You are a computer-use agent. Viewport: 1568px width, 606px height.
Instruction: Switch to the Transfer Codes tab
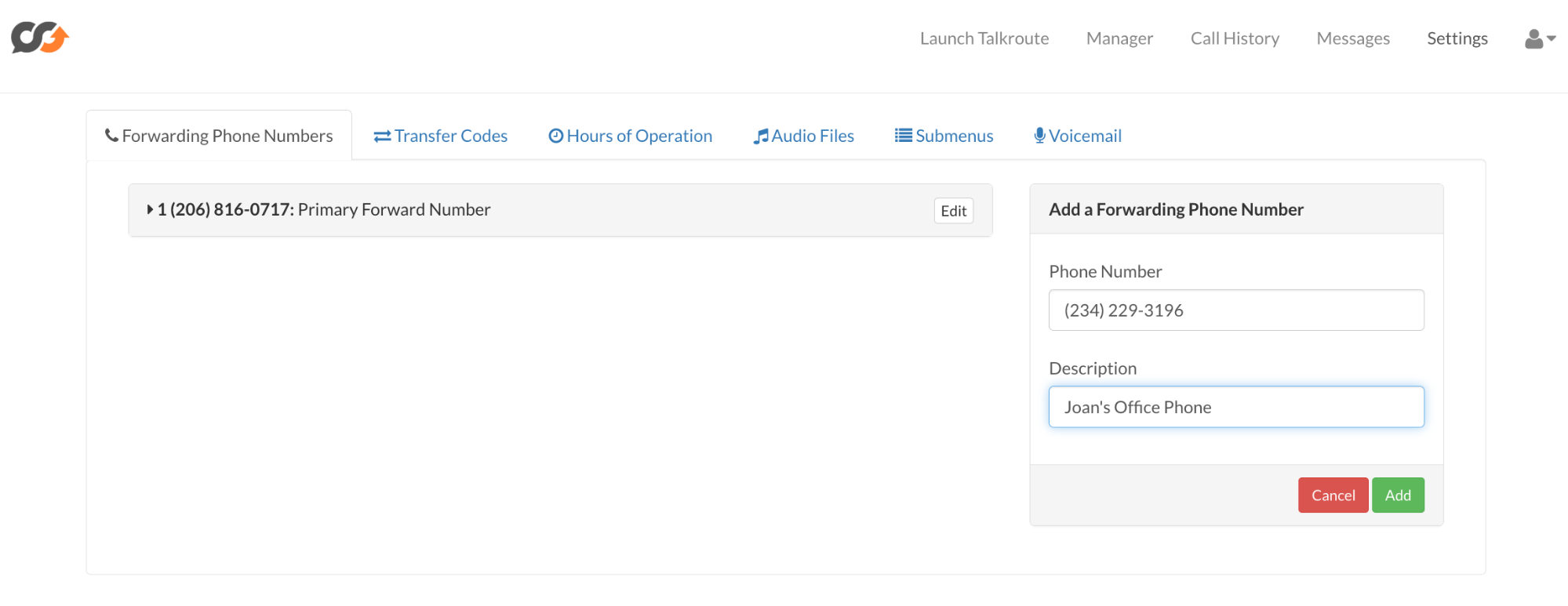[x=450, y=136]
